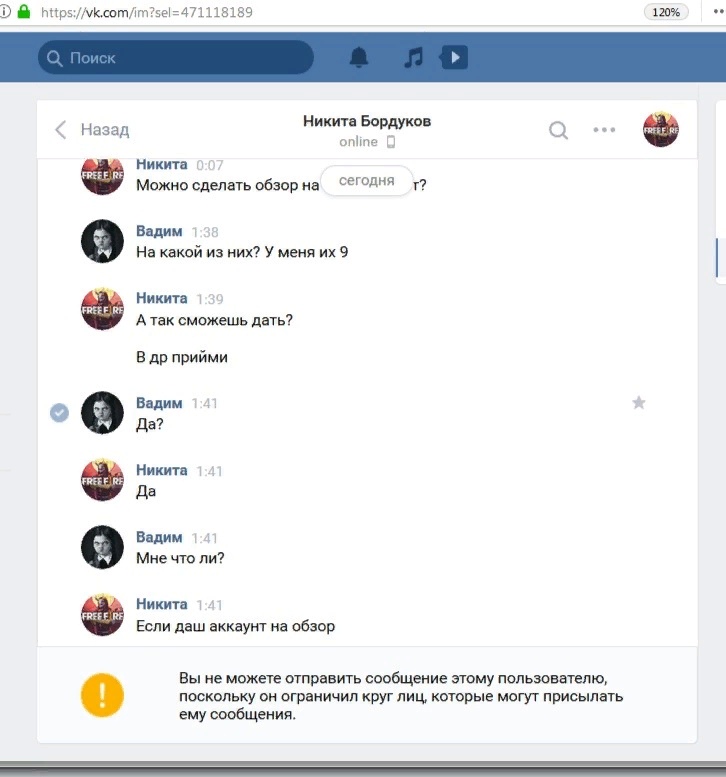Image resolution: width=726 pixels, height=777 pixels.
Task: Open the video play icon in header
Action: 454,57
